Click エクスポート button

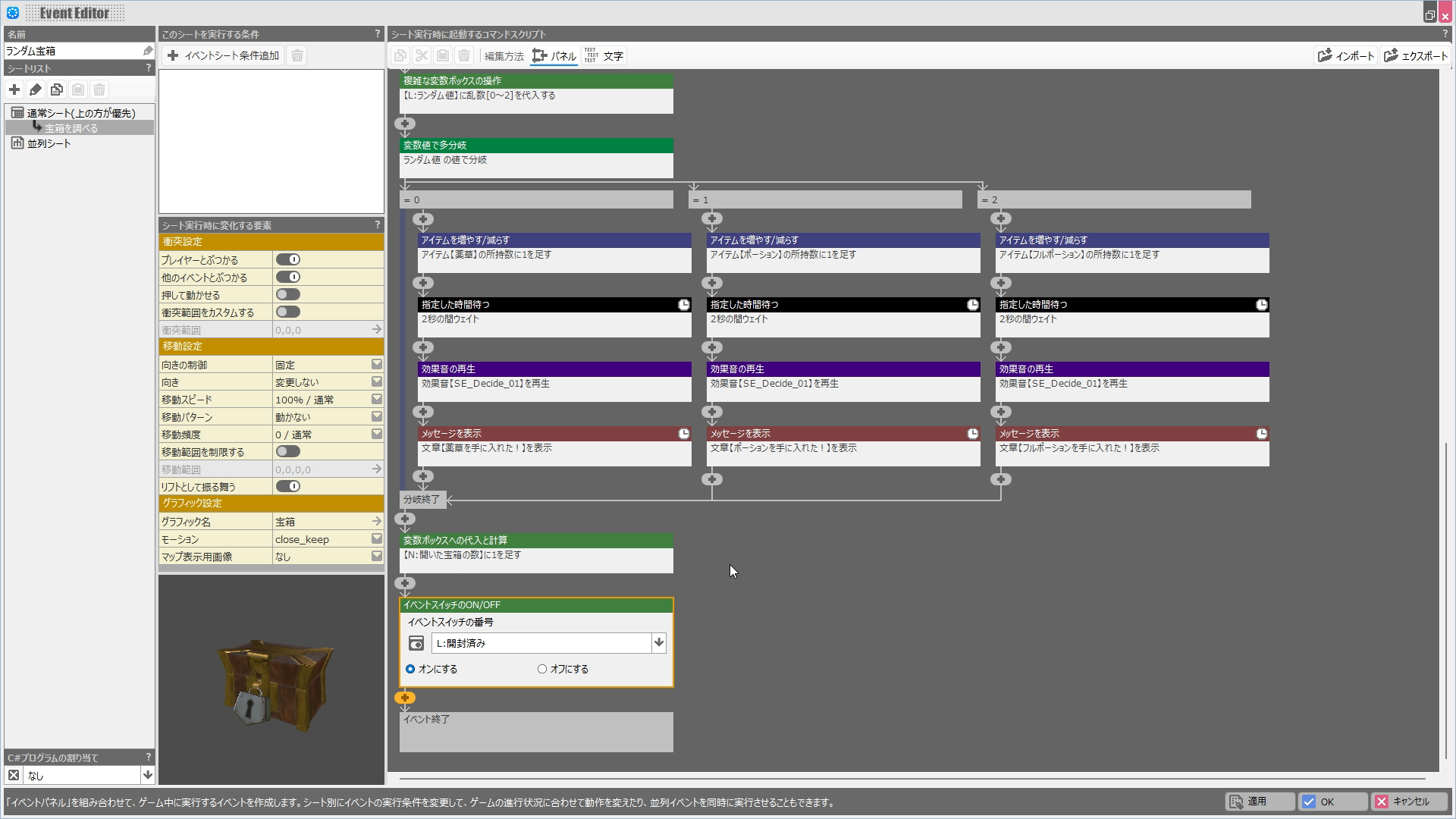click(1416, 56)
